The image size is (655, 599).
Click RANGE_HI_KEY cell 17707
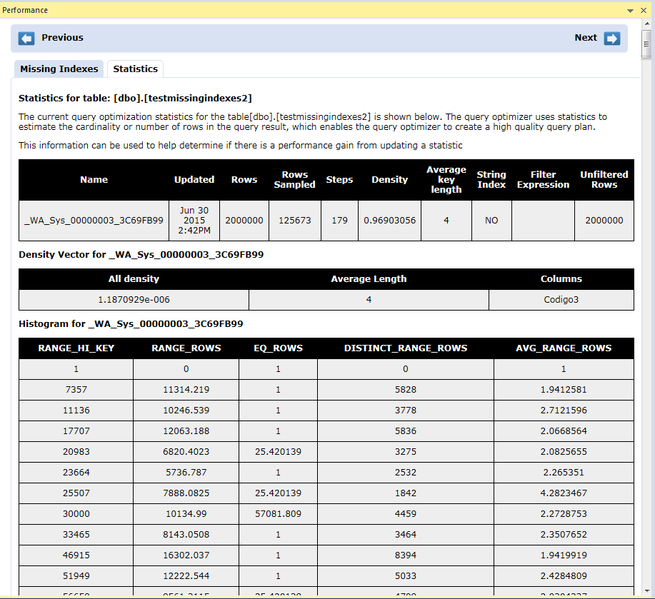pos(76,431)
